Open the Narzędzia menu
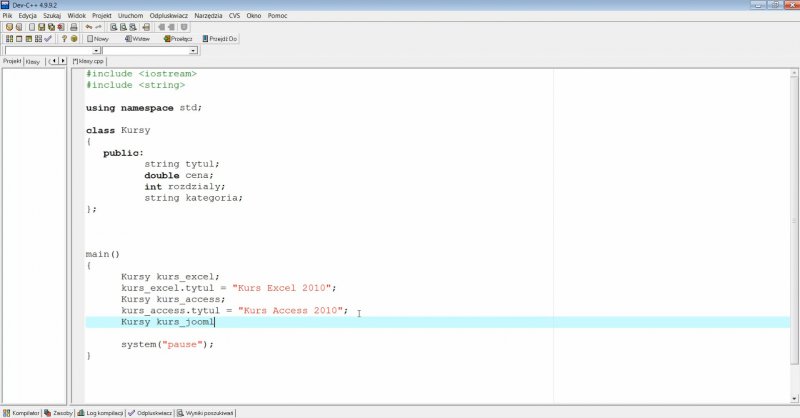The height and width of the screenshot is (418, 800). pyautogui.click(x=209, y=16)
